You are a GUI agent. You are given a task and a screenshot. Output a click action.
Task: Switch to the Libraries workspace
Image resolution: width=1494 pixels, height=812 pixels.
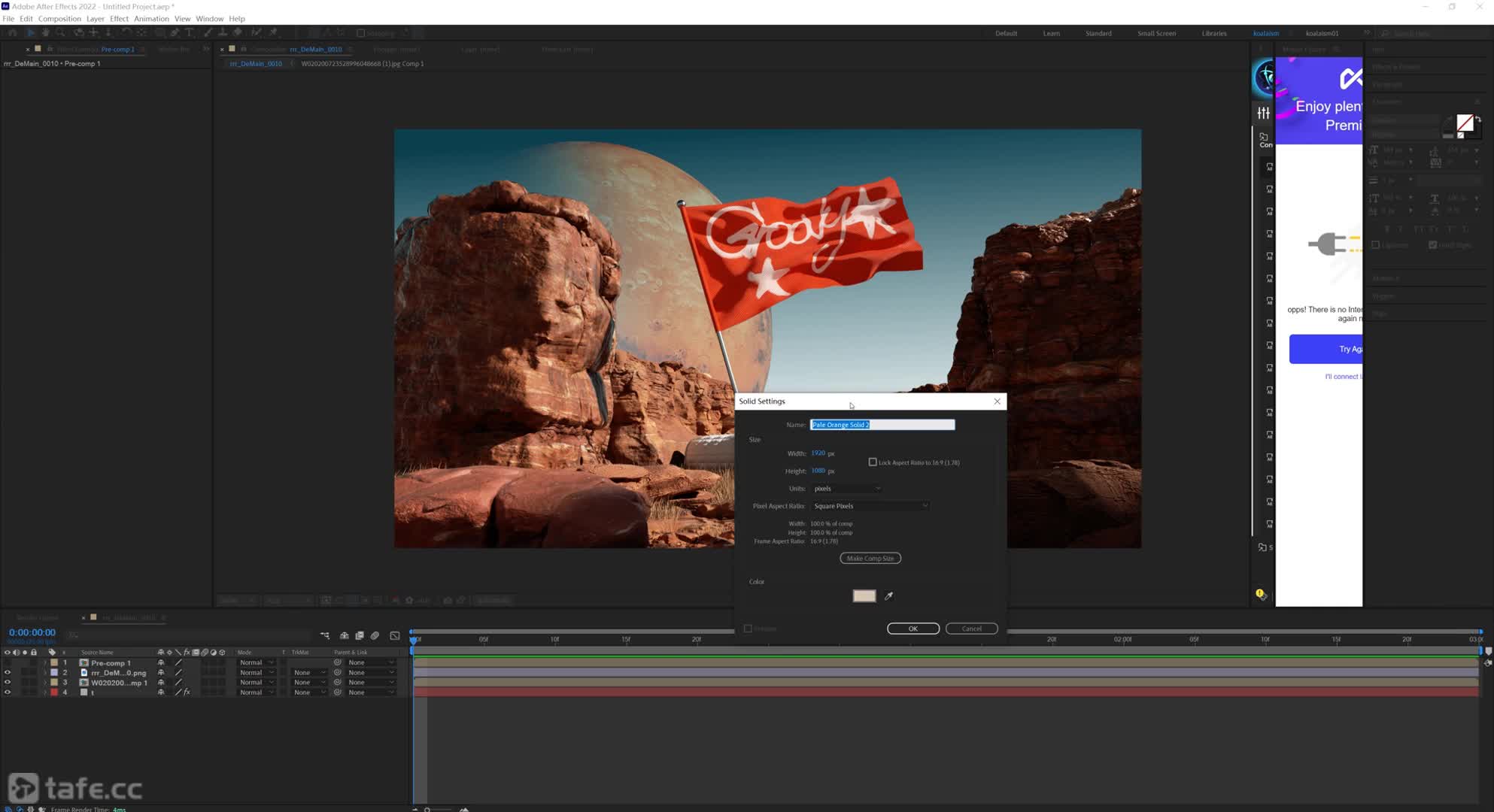click(x=1214, y=33)
